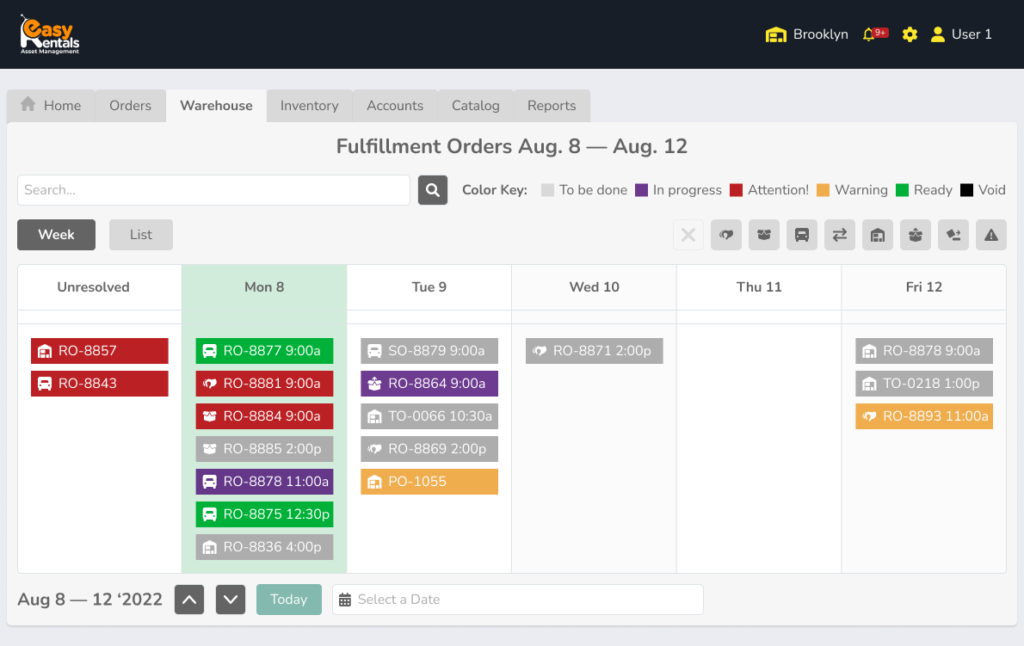The height and width of the screenshot is (646, 1024).
Task: Open the User 1 account menu
Action: click(961, 34)
